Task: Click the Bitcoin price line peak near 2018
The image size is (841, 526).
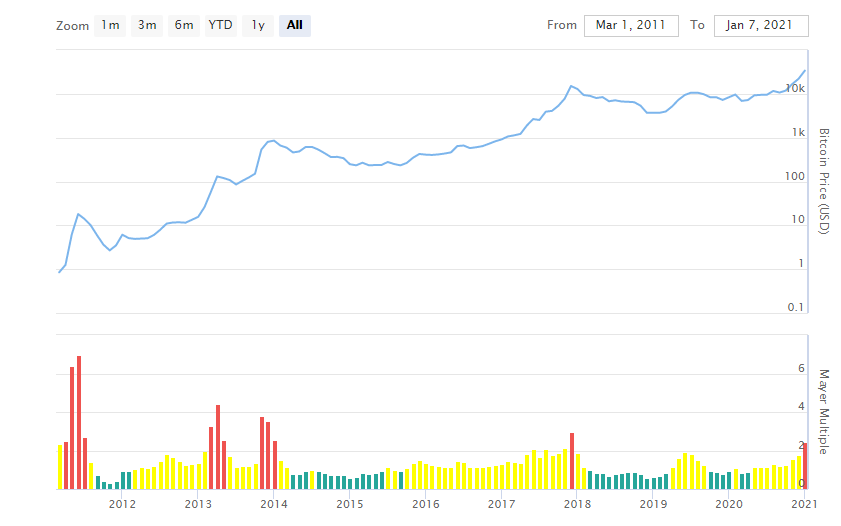Action: pos(571,86)
